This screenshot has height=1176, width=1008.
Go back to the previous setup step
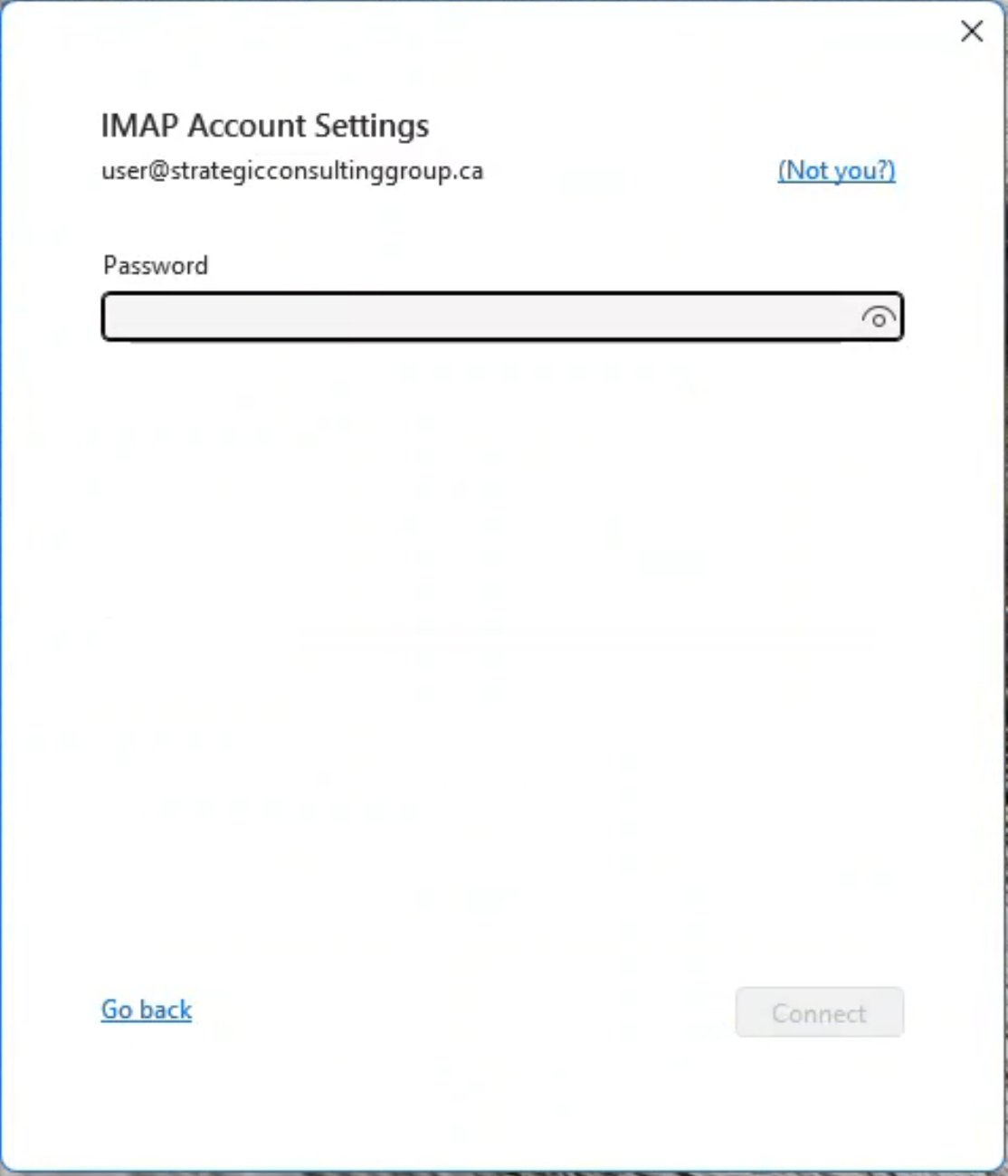[x=147, y=1010]
